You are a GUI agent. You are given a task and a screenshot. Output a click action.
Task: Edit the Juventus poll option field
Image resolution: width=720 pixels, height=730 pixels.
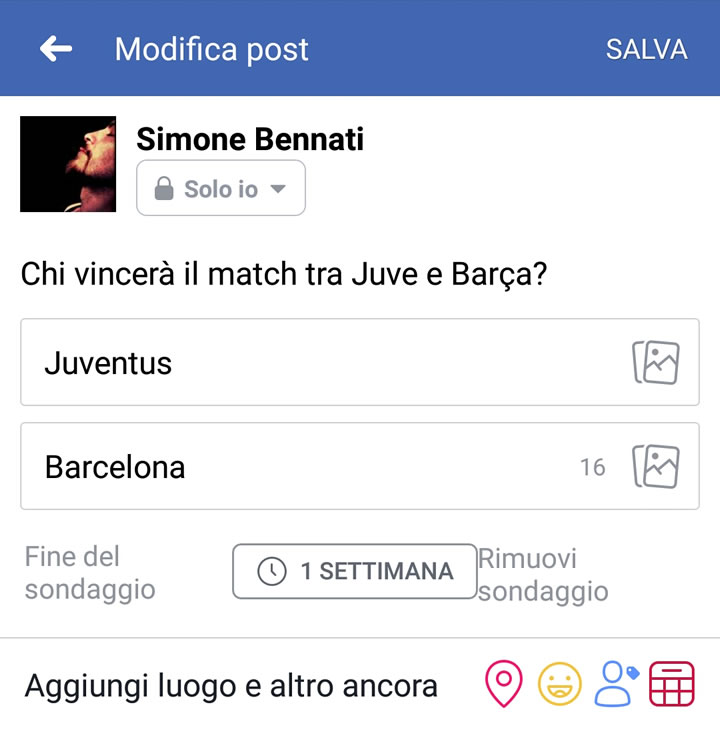320,362
